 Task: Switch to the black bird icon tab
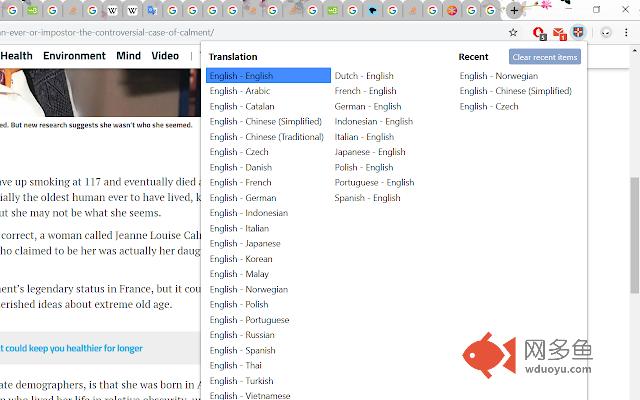click(372, 11)
